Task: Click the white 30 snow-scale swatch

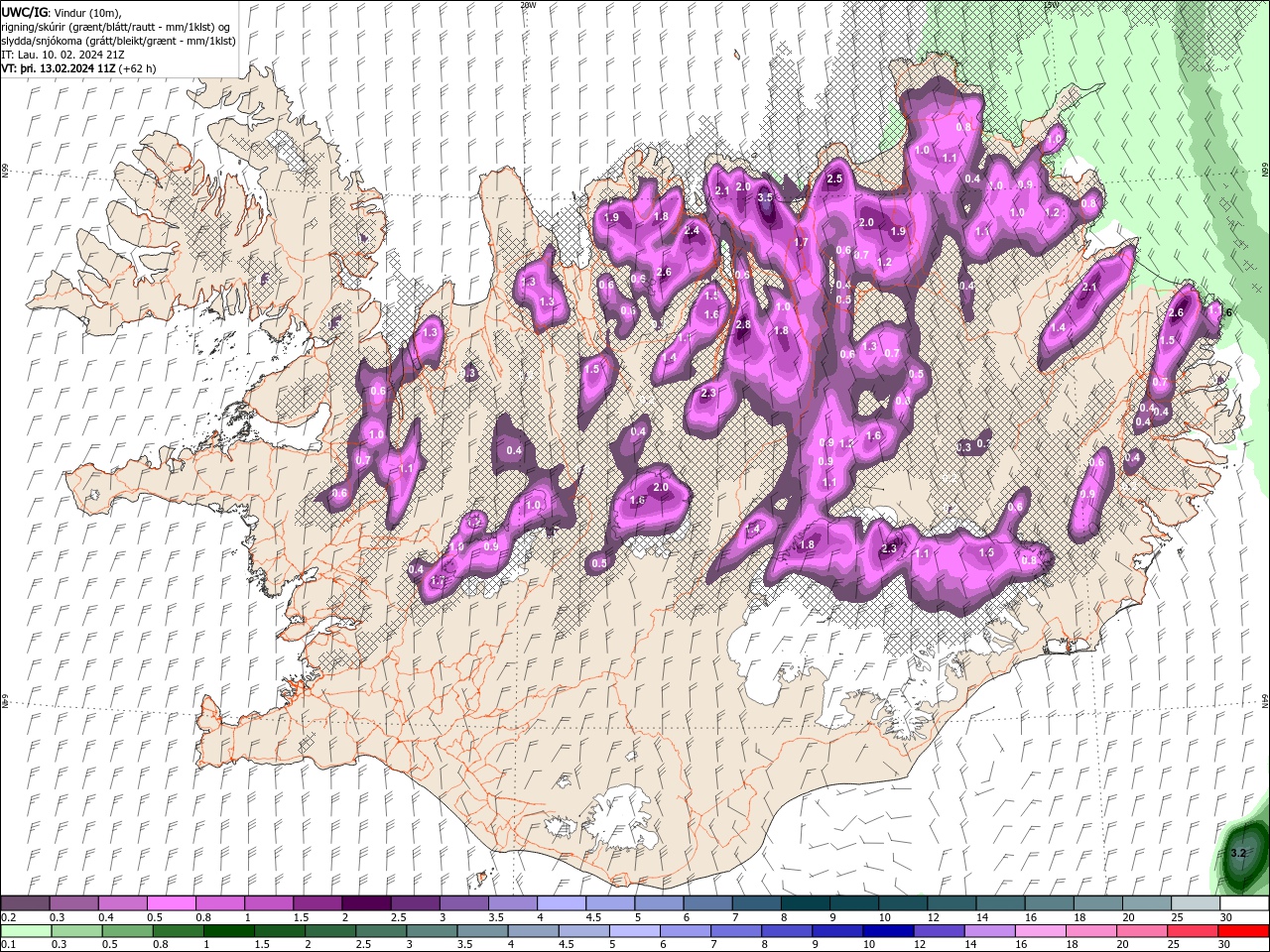Action: pos(1243,903)
